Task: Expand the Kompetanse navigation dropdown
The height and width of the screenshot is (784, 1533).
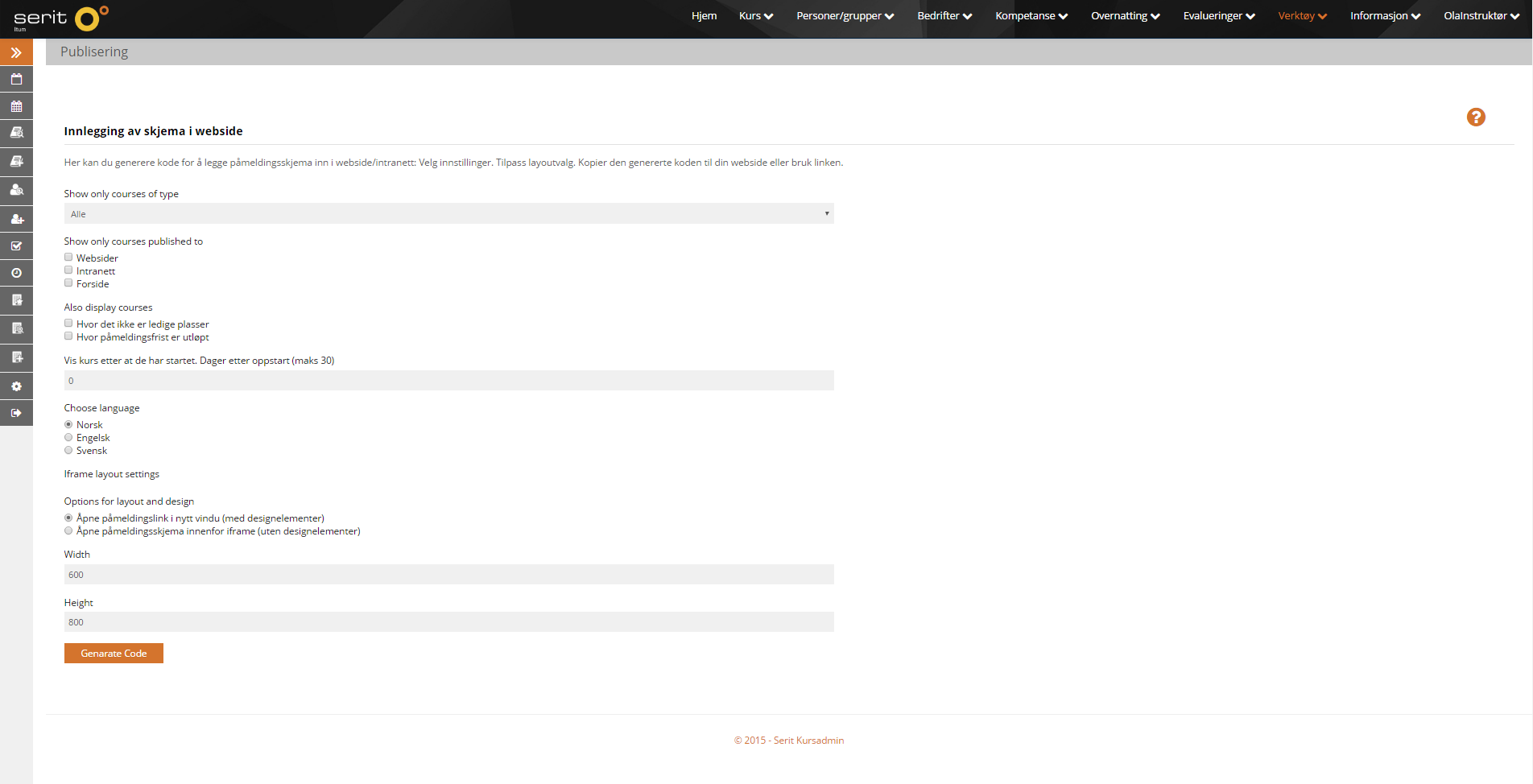Action: (1031, 16)
